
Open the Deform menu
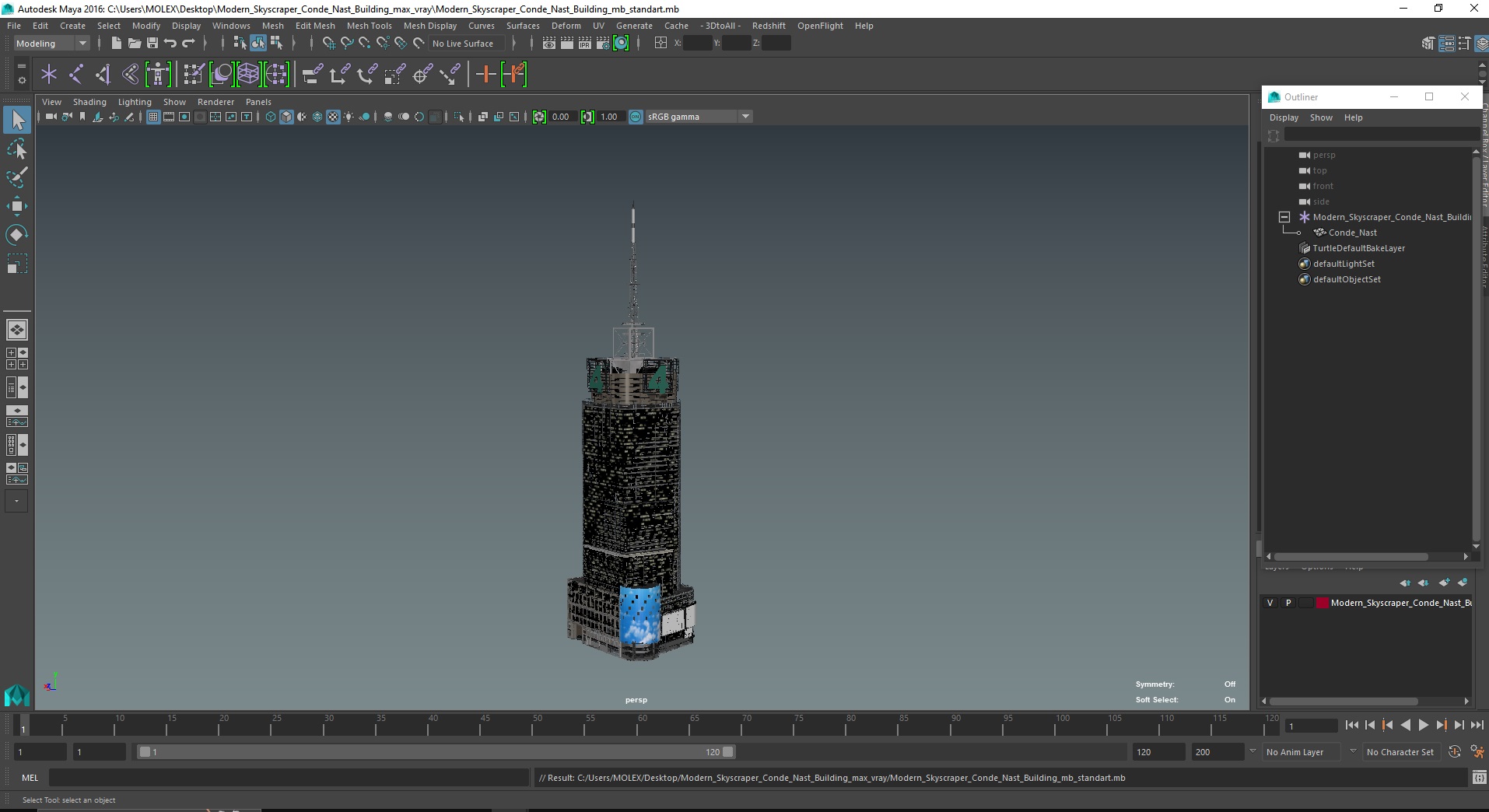[566, 26]
